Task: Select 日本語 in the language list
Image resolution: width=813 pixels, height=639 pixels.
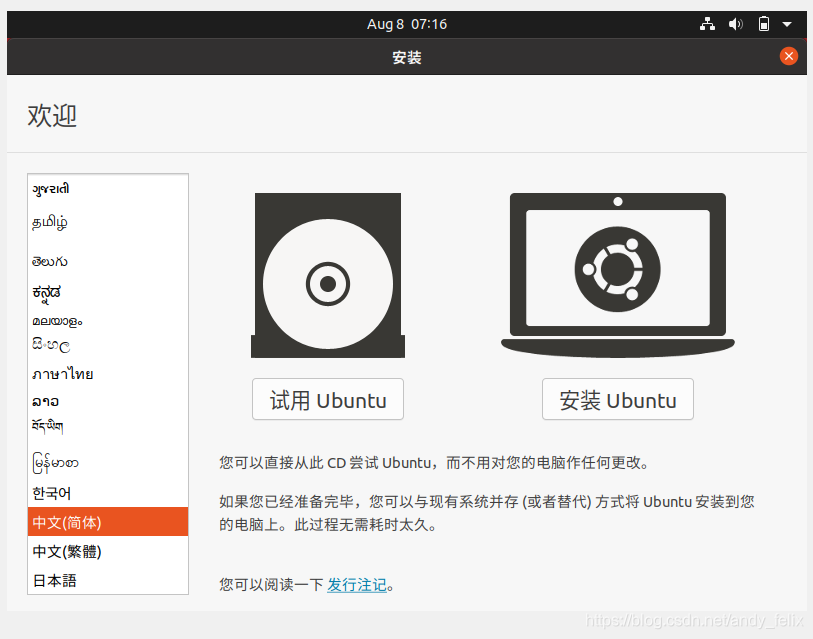Action: [x=108, y=580]
